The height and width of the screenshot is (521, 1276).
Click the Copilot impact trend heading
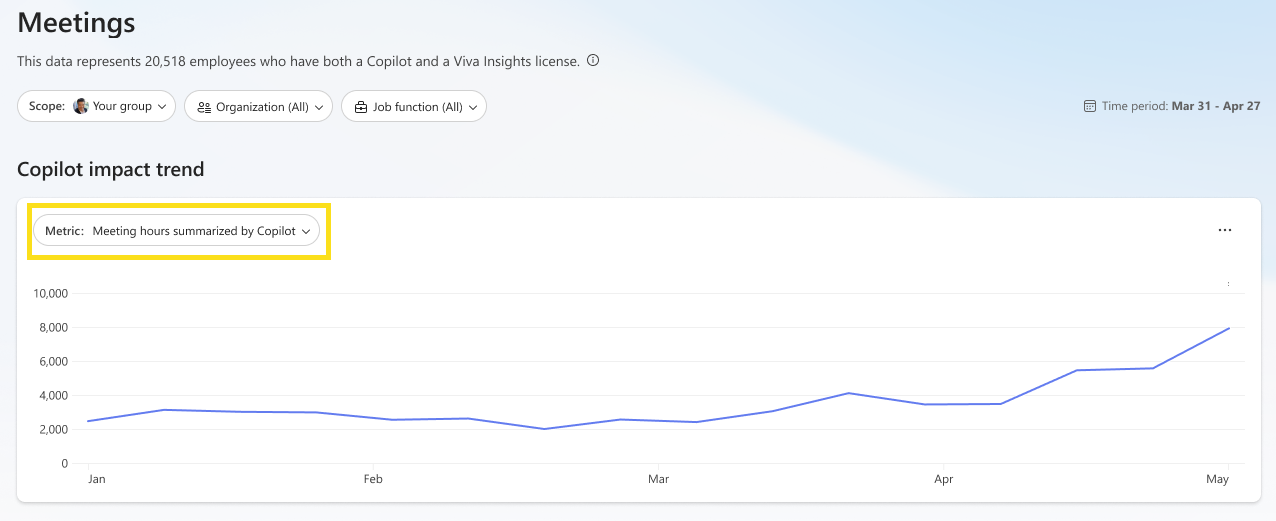pos(111,169)
